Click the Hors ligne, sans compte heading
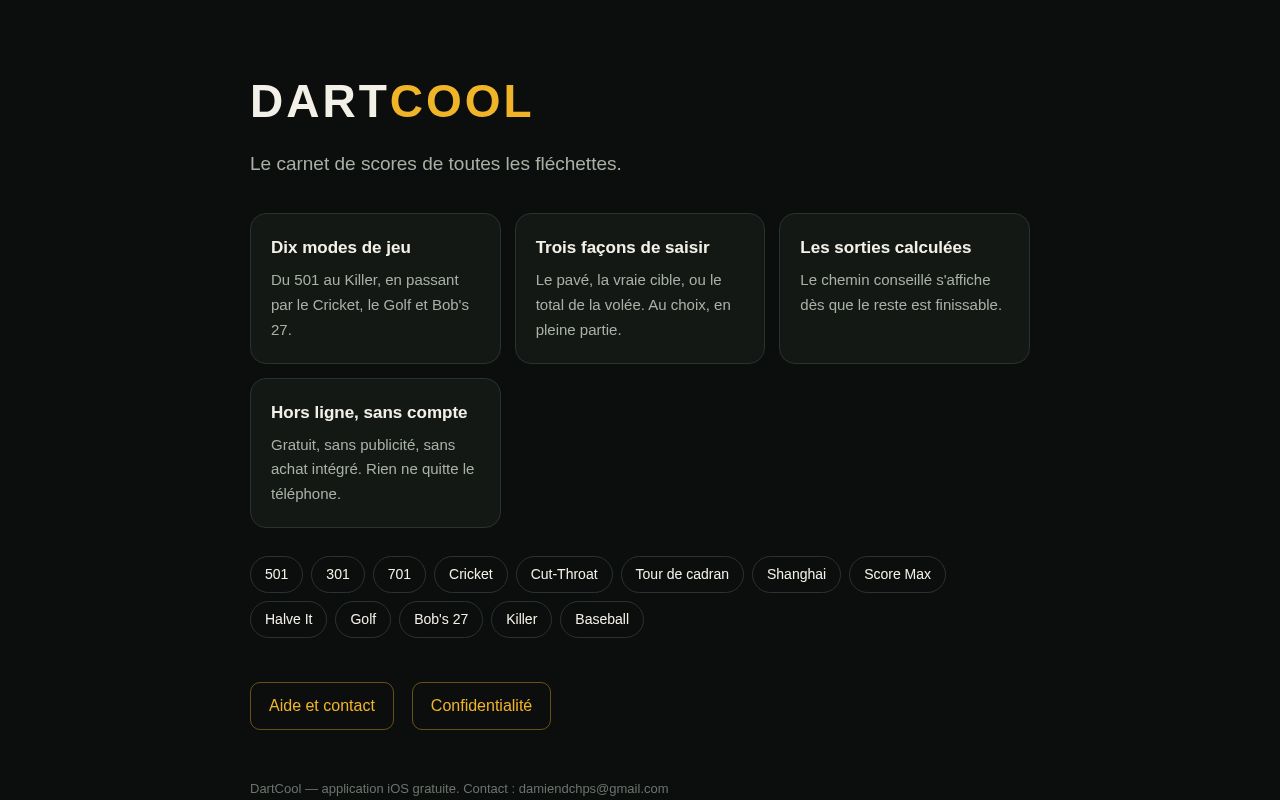 (369, 412)
